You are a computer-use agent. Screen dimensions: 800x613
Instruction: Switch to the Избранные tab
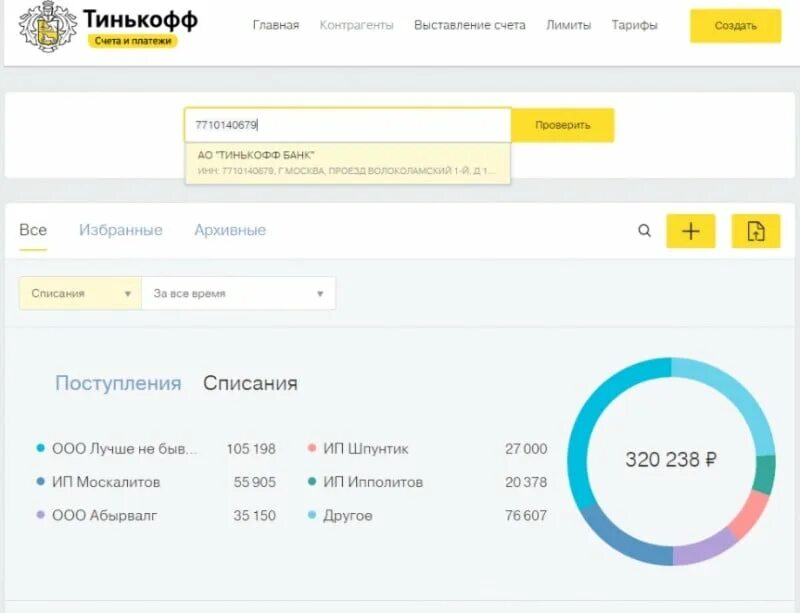coord(120,230)
